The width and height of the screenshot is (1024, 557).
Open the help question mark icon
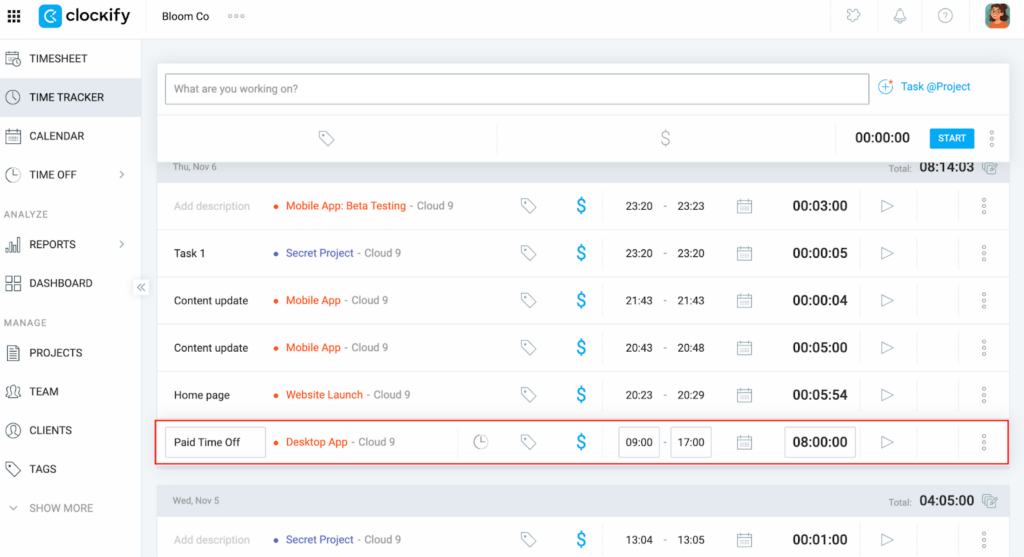945,16
